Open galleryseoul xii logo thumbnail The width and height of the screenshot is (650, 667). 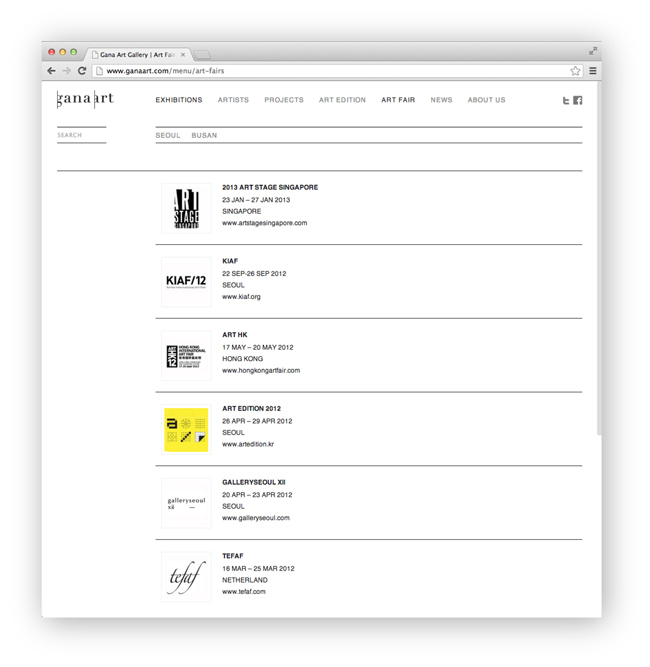[186, 503]
